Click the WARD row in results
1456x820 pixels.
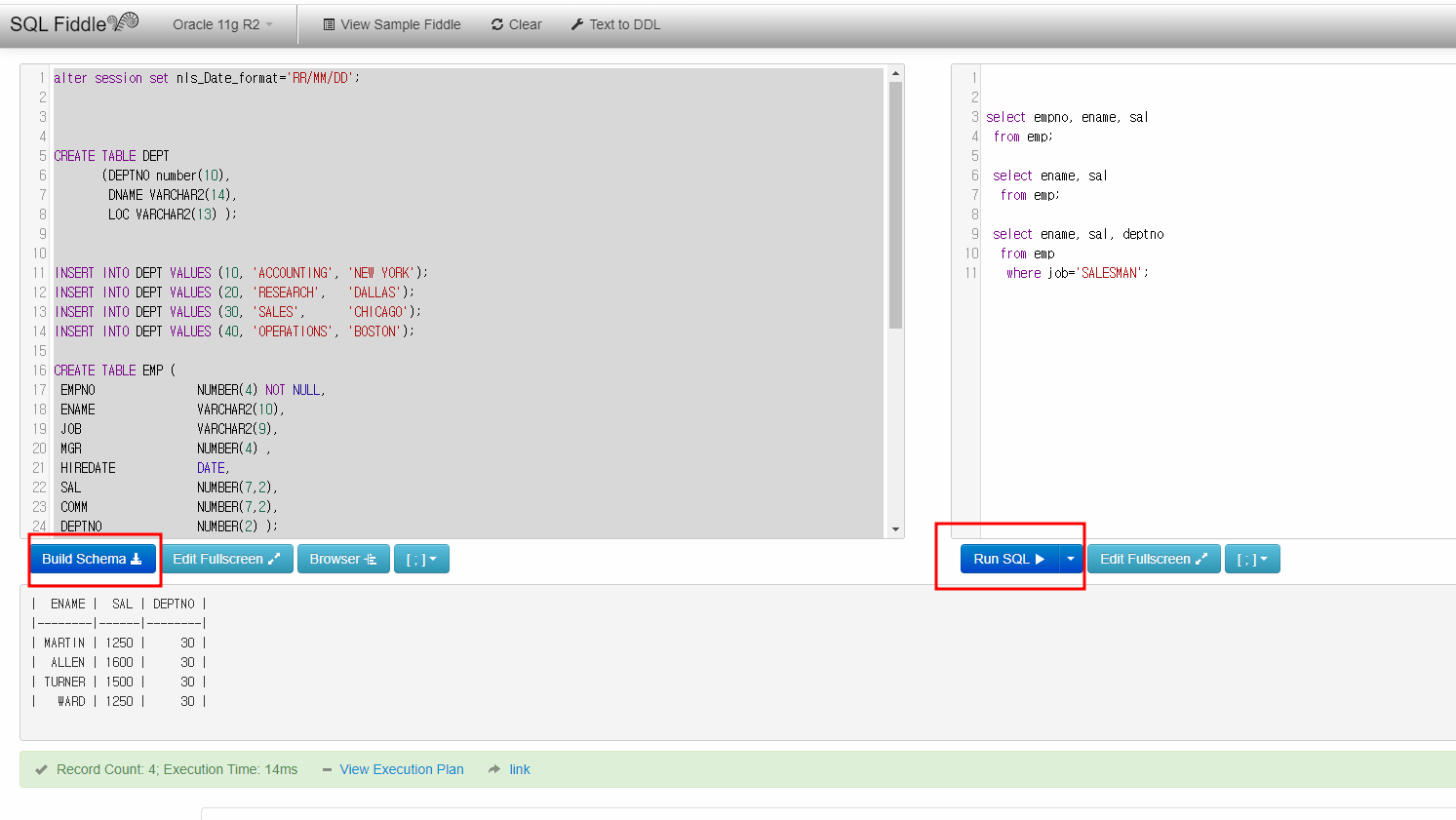[119, 702]
